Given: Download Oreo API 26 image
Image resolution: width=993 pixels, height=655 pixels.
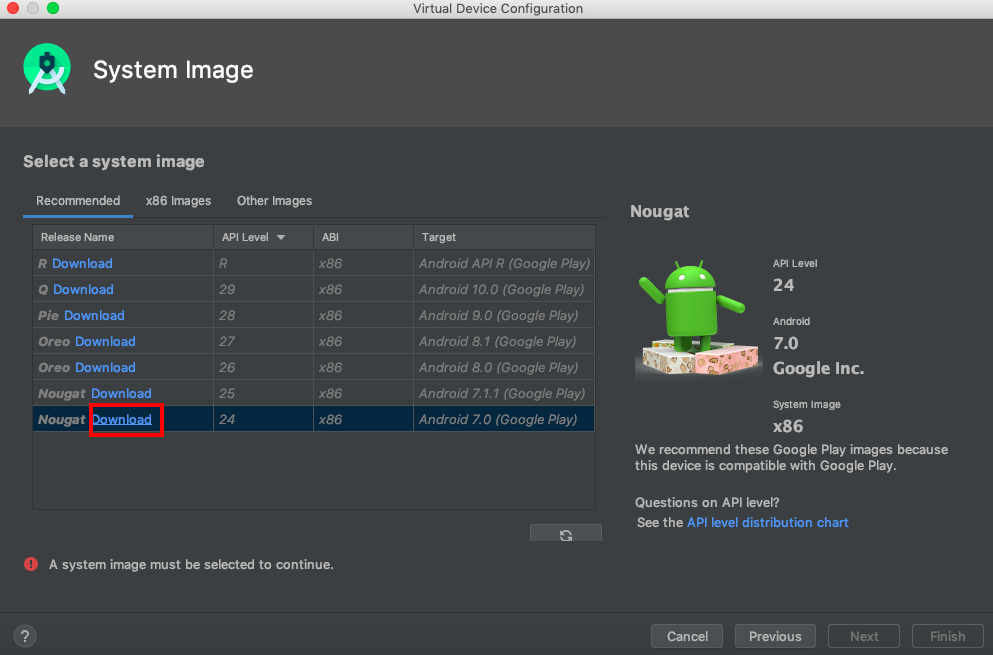Looking at the screenshot, I should [x=105, y=367].
